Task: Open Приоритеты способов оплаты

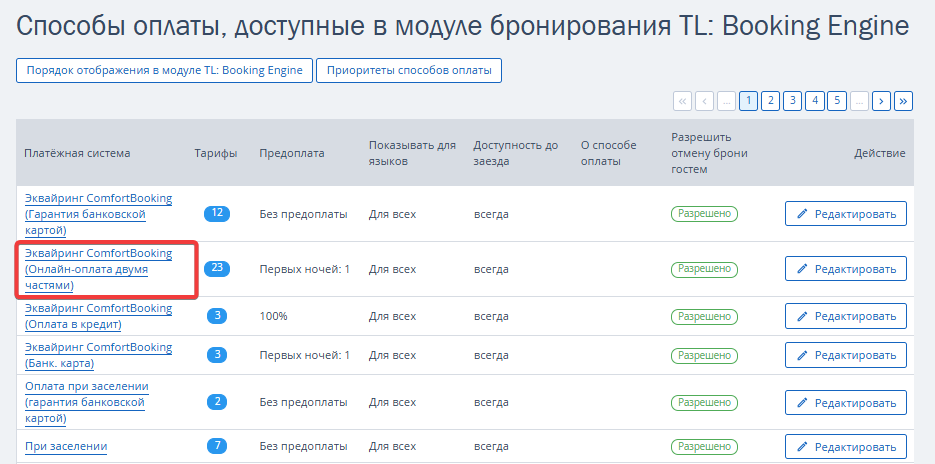Action: click(x=409, y=70)
